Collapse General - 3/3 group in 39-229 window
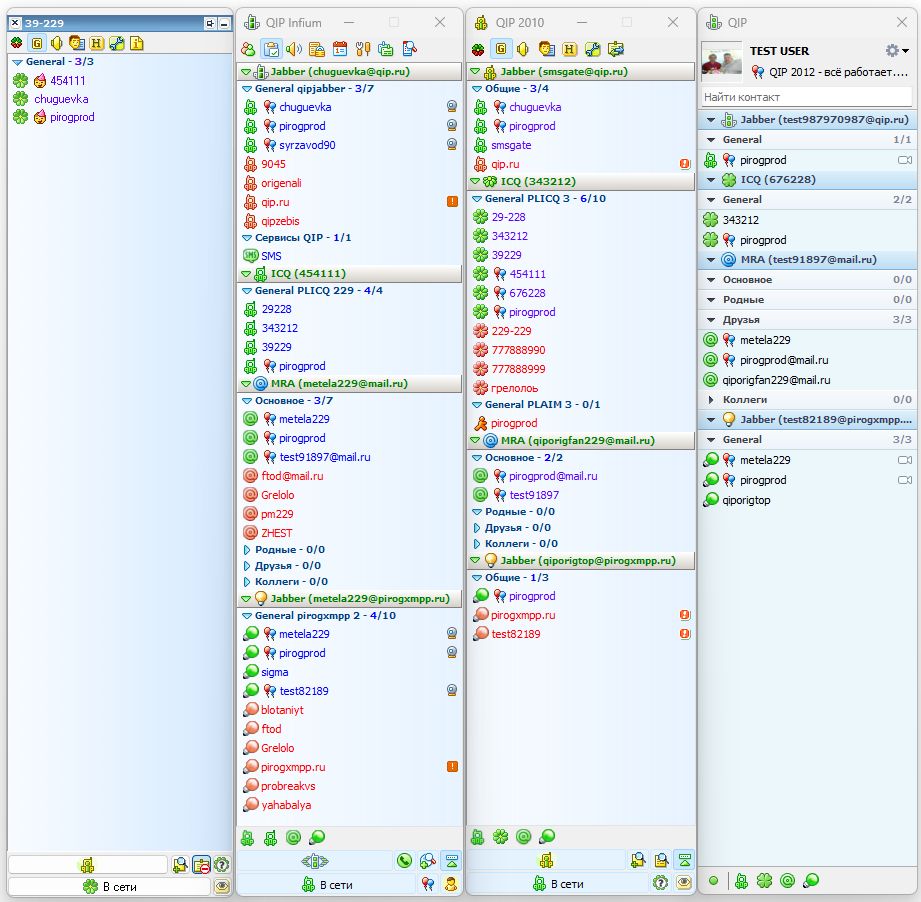The height and width of the screenshot is (902, 921). pos(17,62)
